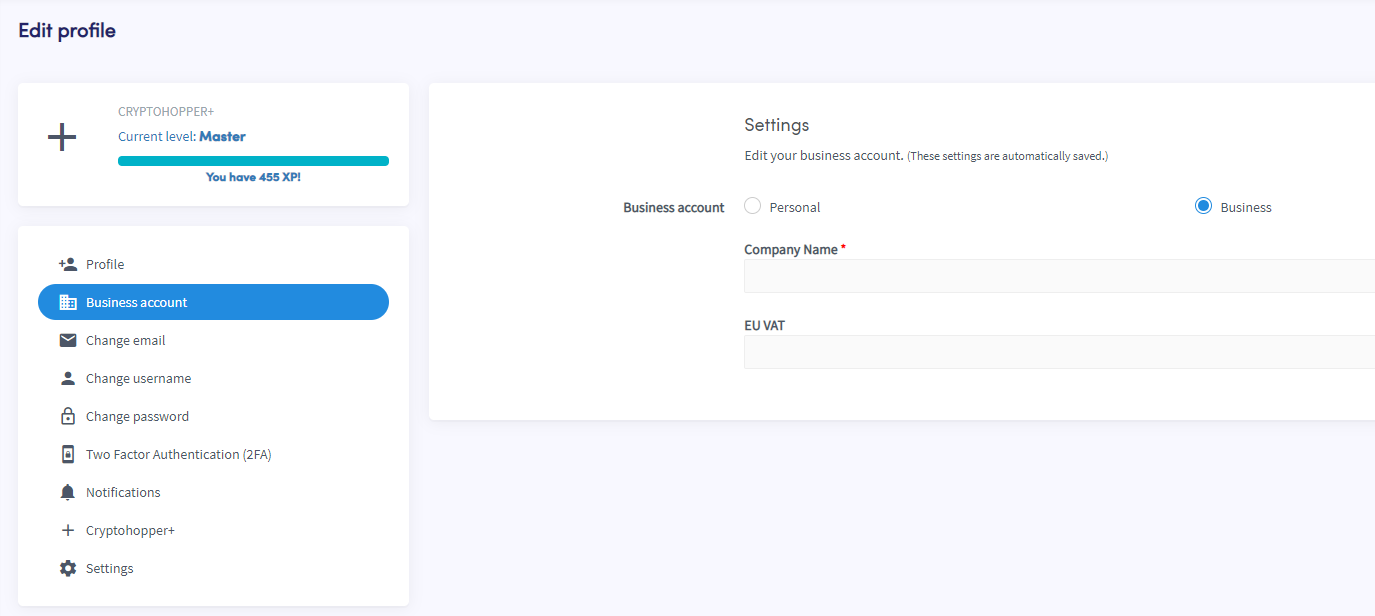Open the Cryptohopper+ menu item

click(x=213, y=530)
